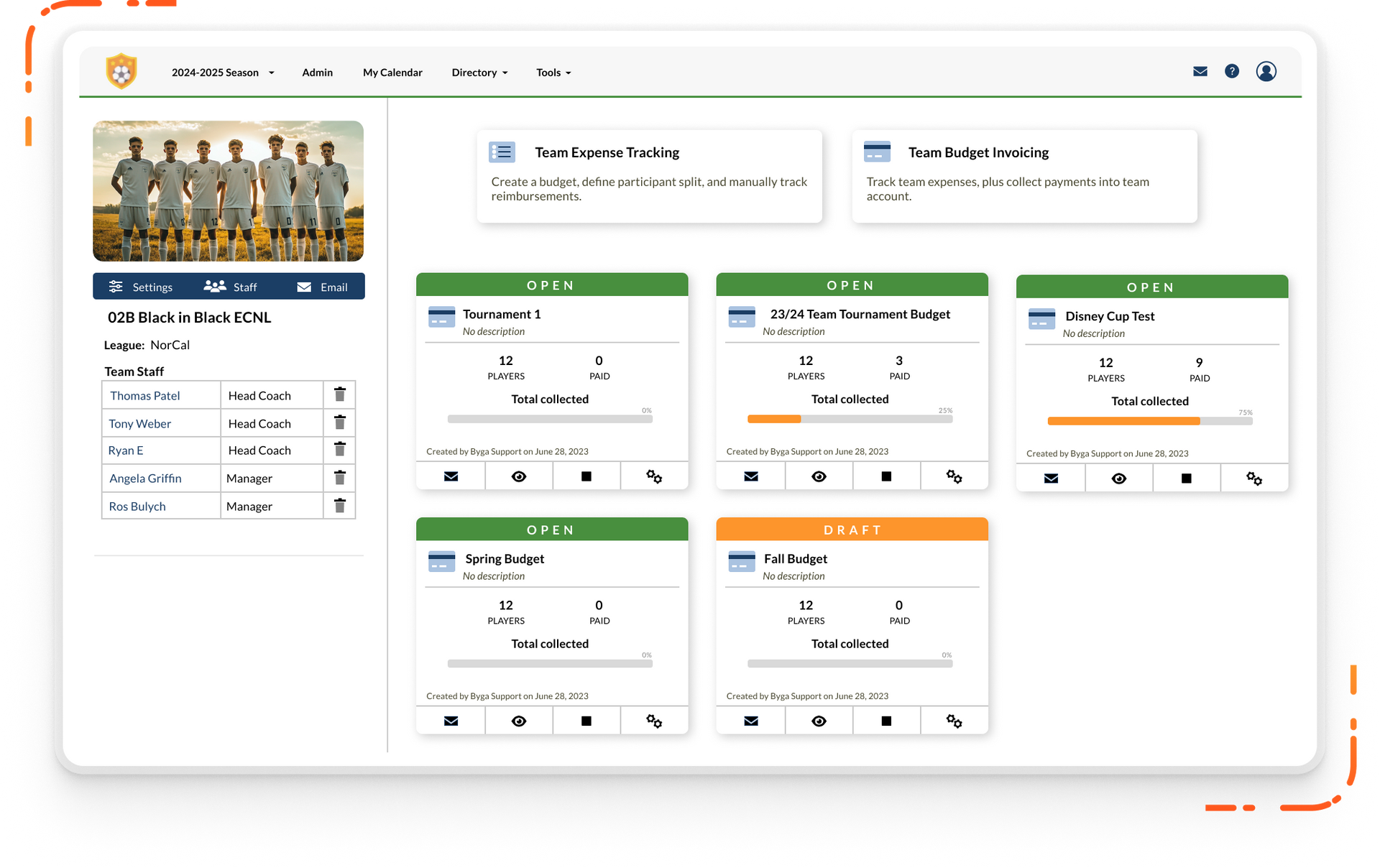Expand the 2024-2025 Season dropdown
This screenshot has height=868, width=1380.
pos(221,72)
